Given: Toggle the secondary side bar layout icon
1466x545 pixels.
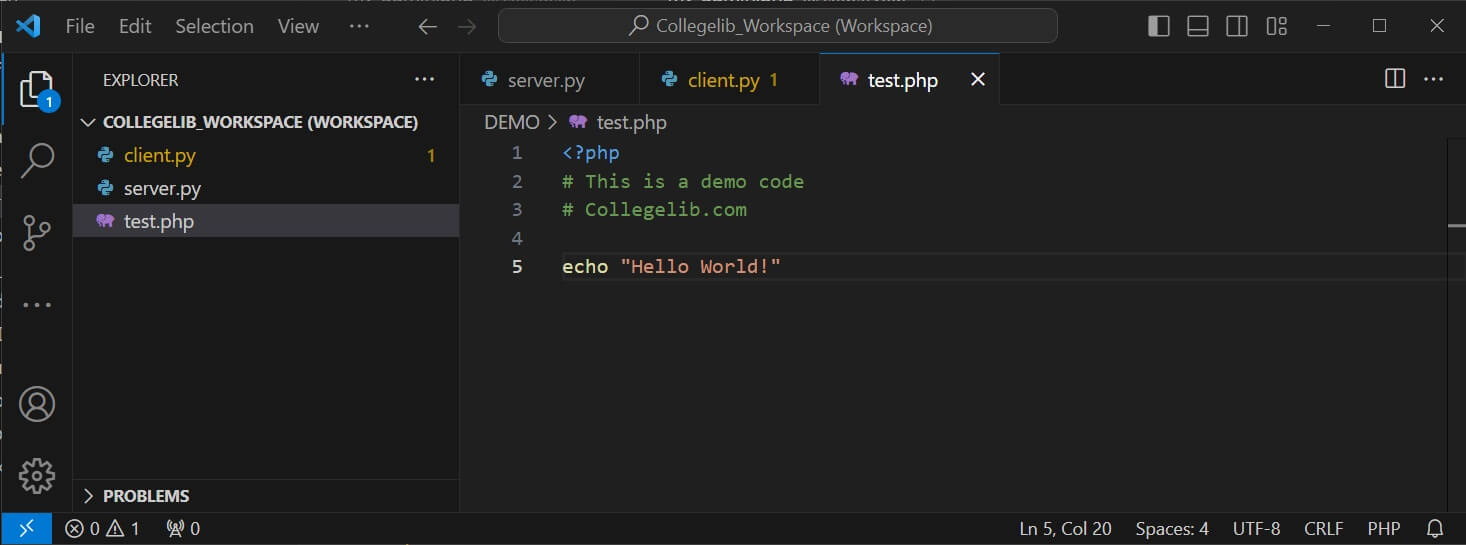Looking at the screenshot, I should (1237, 26).
